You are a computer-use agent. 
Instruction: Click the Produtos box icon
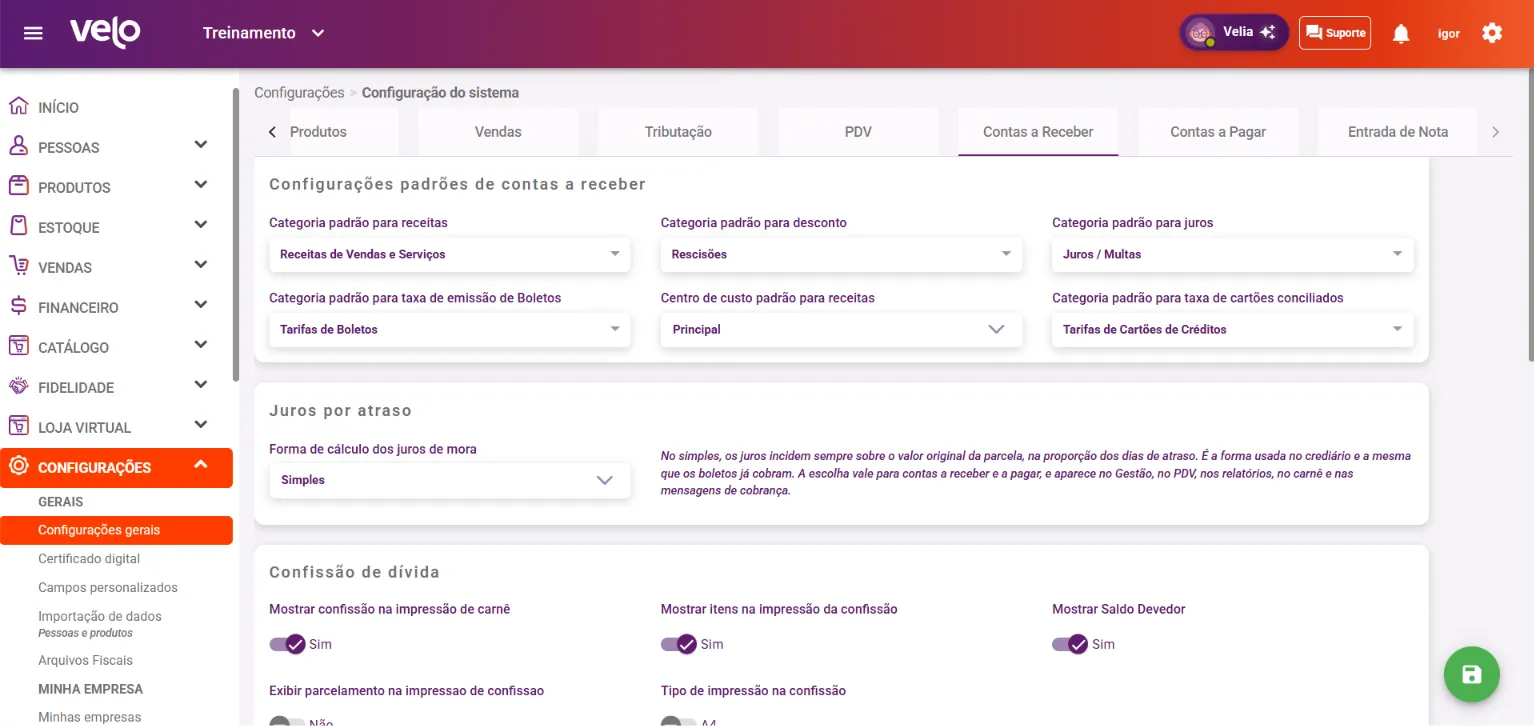pos(18,186)
